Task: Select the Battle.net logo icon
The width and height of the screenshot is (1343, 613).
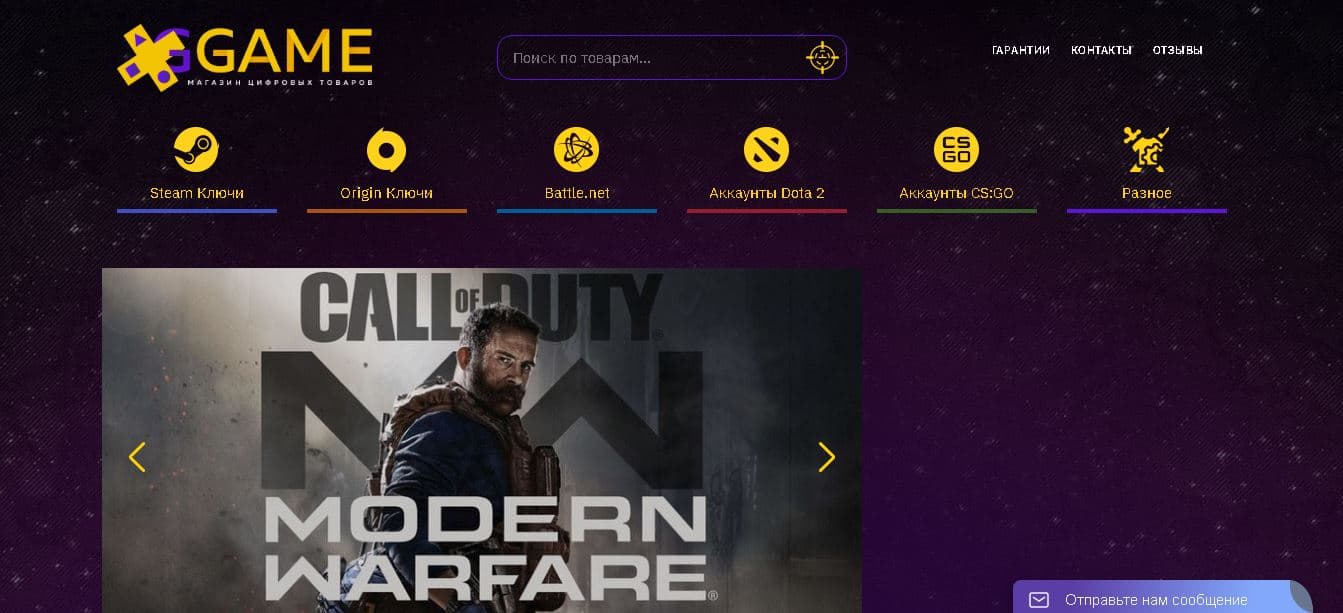Action: [576, 150]
